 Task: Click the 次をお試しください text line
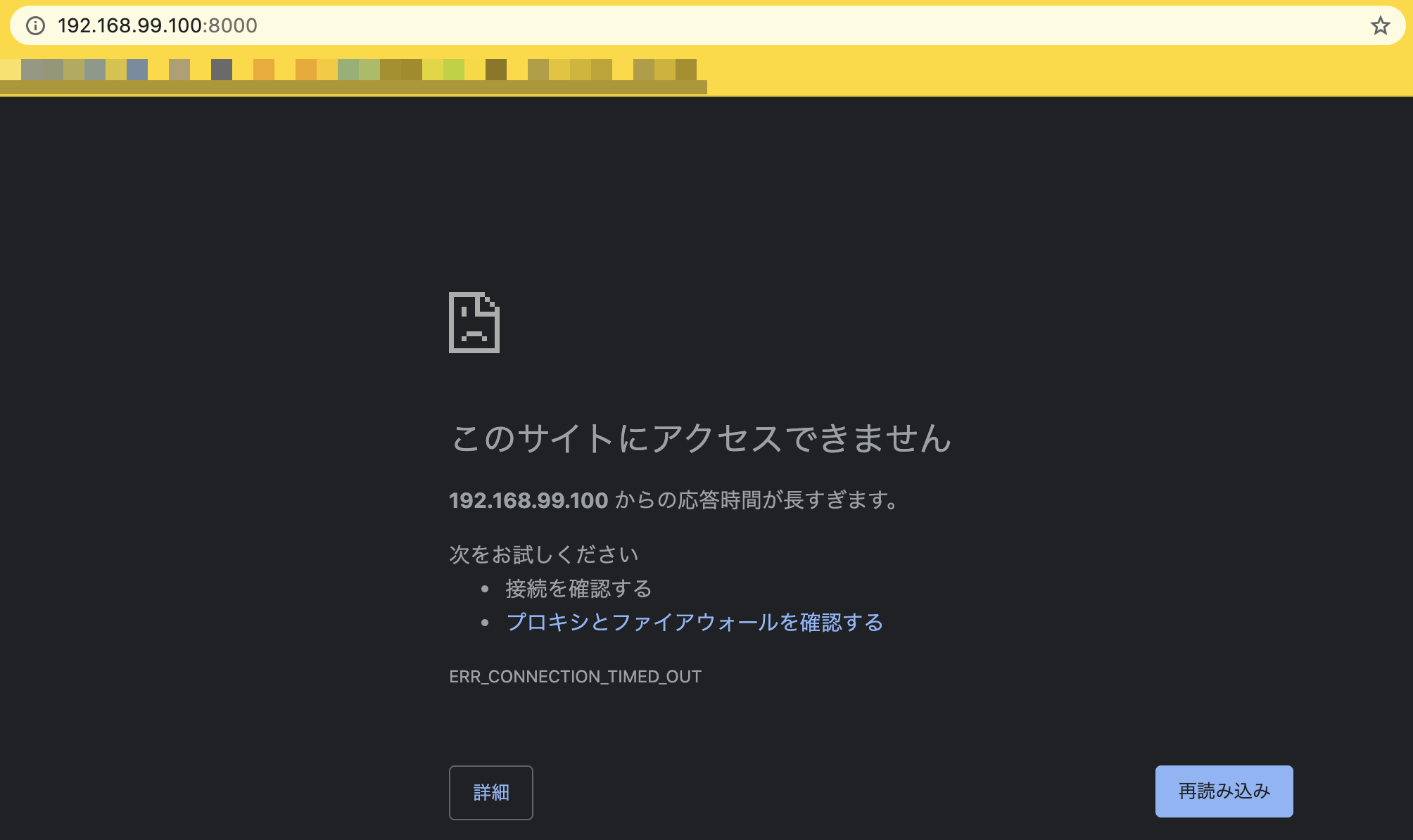pyautogui.click(x=543, y=554)
